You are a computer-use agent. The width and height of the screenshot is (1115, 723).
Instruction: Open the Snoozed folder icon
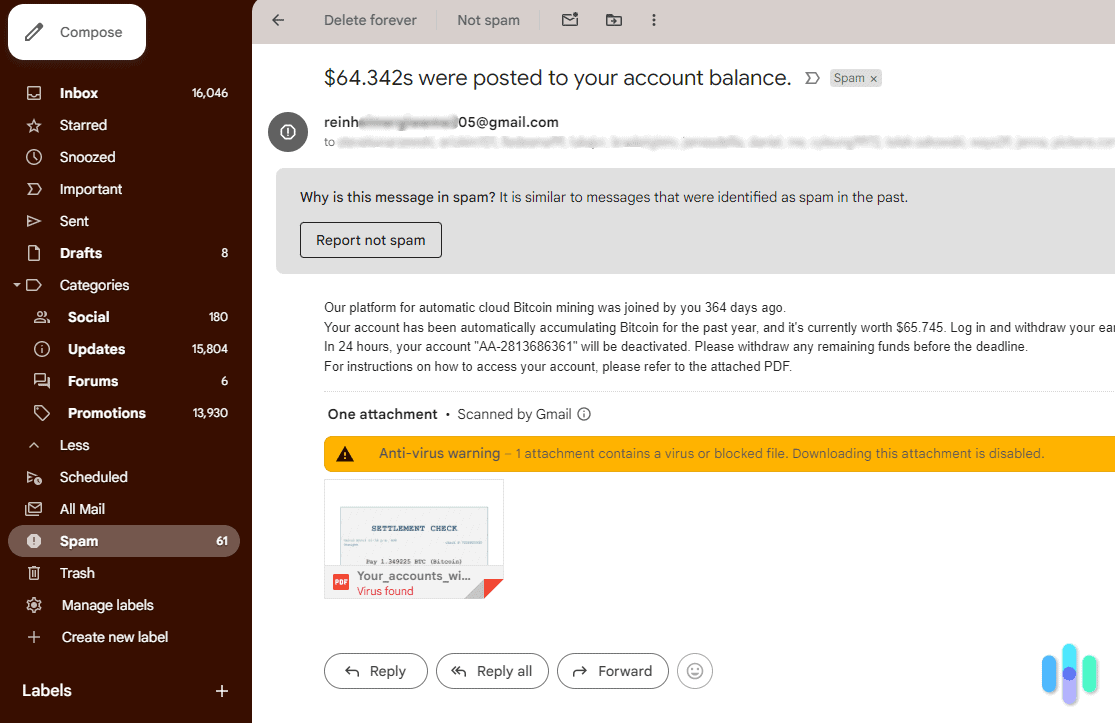coord(36,157)
